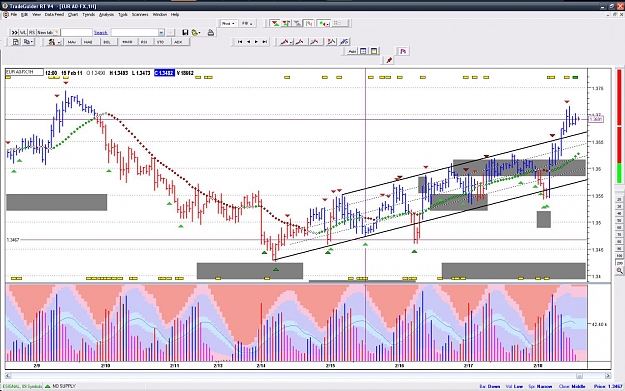Screen dimensions: 625x391
Task: Click the RS toolbar button
Action: tap(32, 32)
